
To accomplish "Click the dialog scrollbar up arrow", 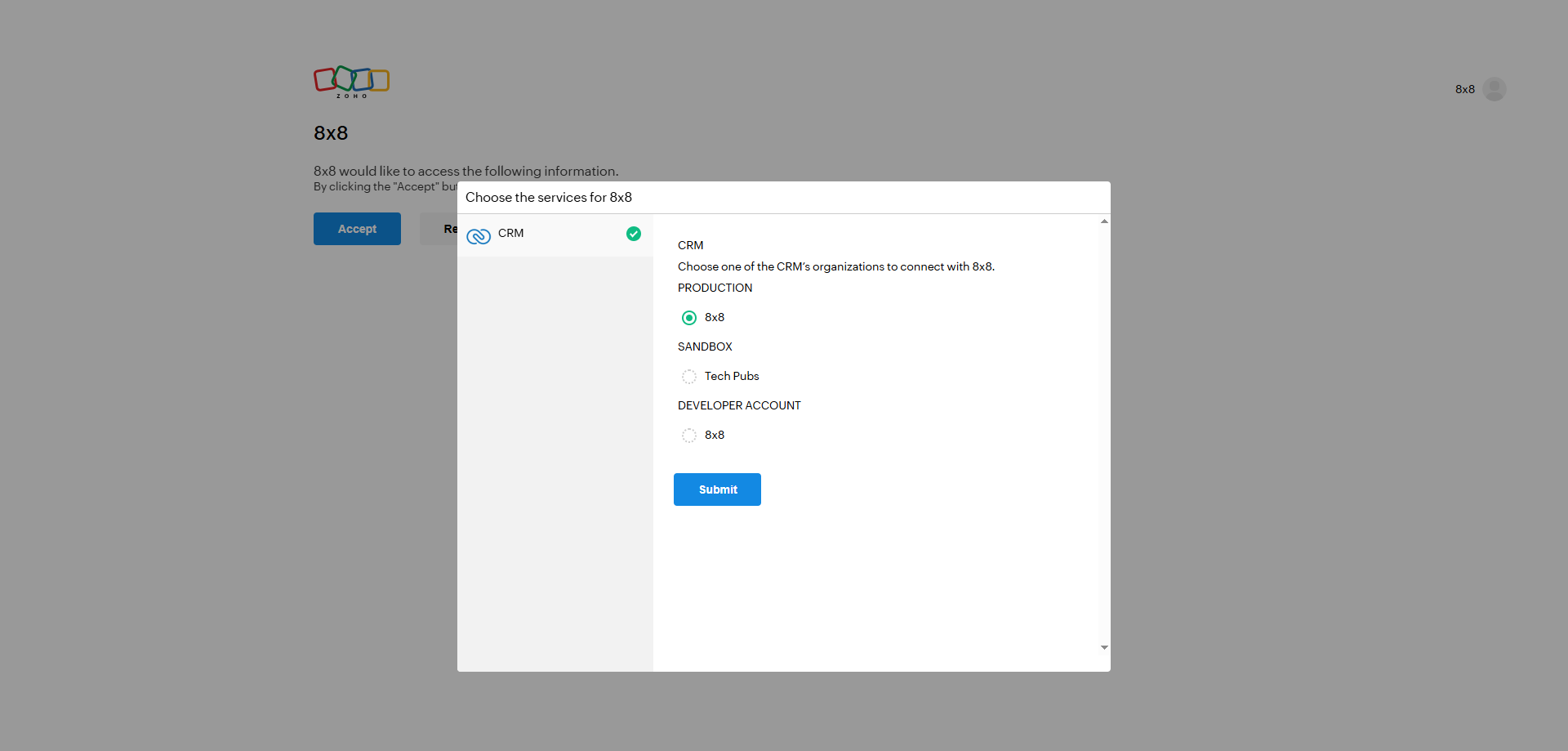I will tap(1104, 221).
